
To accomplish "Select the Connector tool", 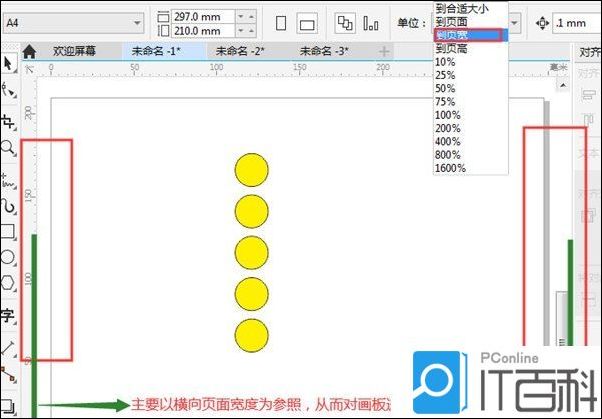I will pyautogui.click(x=8, y=374).
